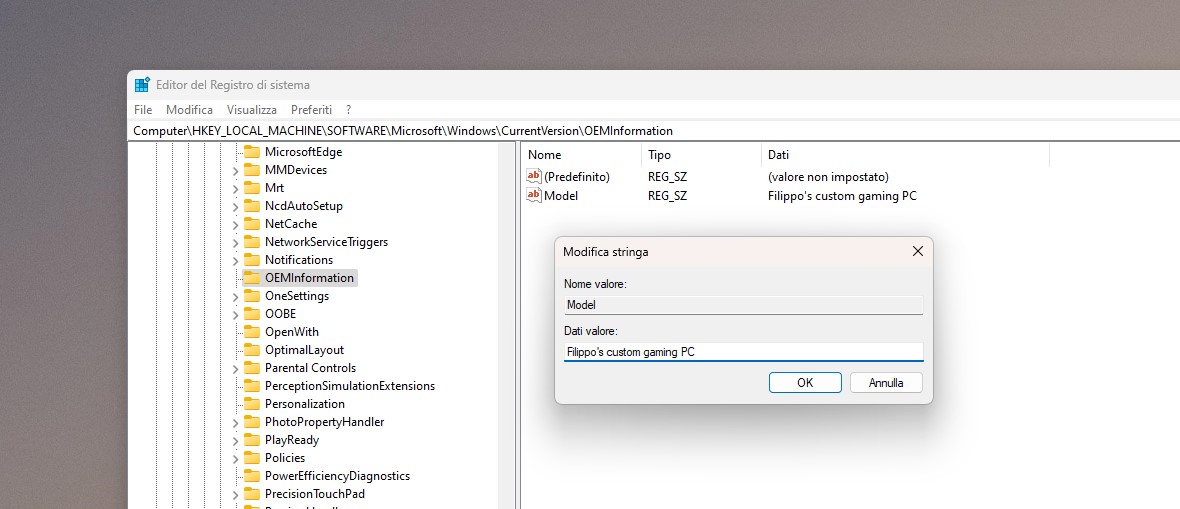Click the Mrt folder icon
1180x509 pixels.
pyautogui.click(x=251, y=188)
